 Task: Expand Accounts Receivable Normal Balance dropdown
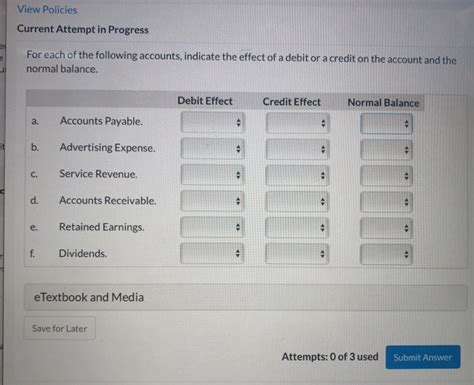coord(386,202)
